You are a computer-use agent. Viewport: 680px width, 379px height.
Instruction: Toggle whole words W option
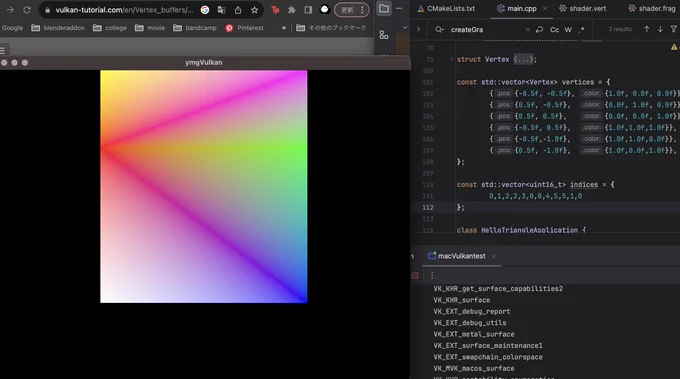(568, 29)
